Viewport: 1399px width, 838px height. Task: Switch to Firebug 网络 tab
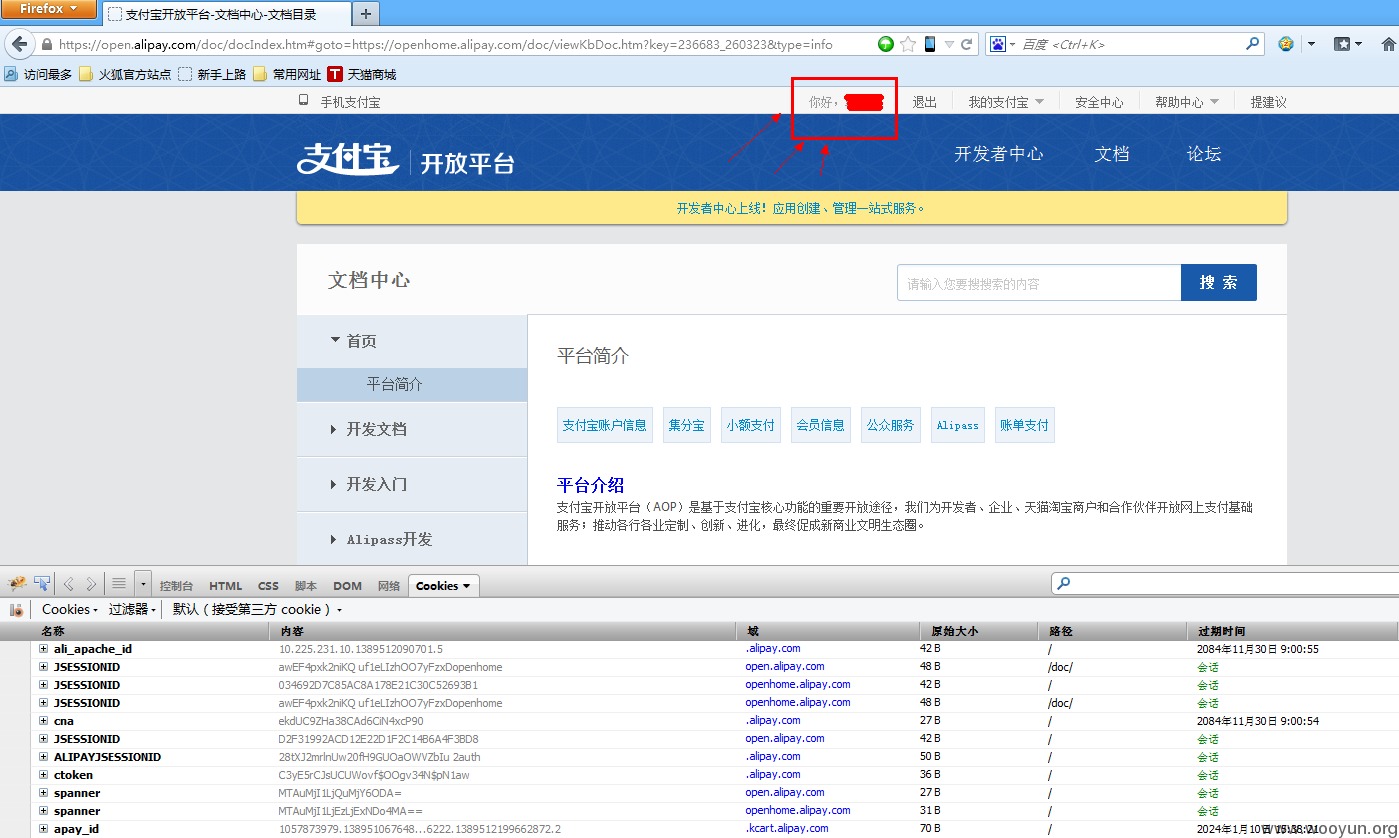[x=389, y=586]
